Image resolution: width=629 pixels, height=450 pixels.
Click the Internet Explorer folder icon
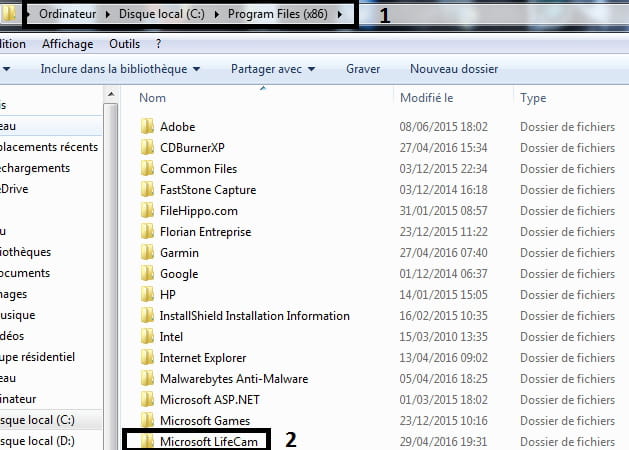(x=147, y=357)
